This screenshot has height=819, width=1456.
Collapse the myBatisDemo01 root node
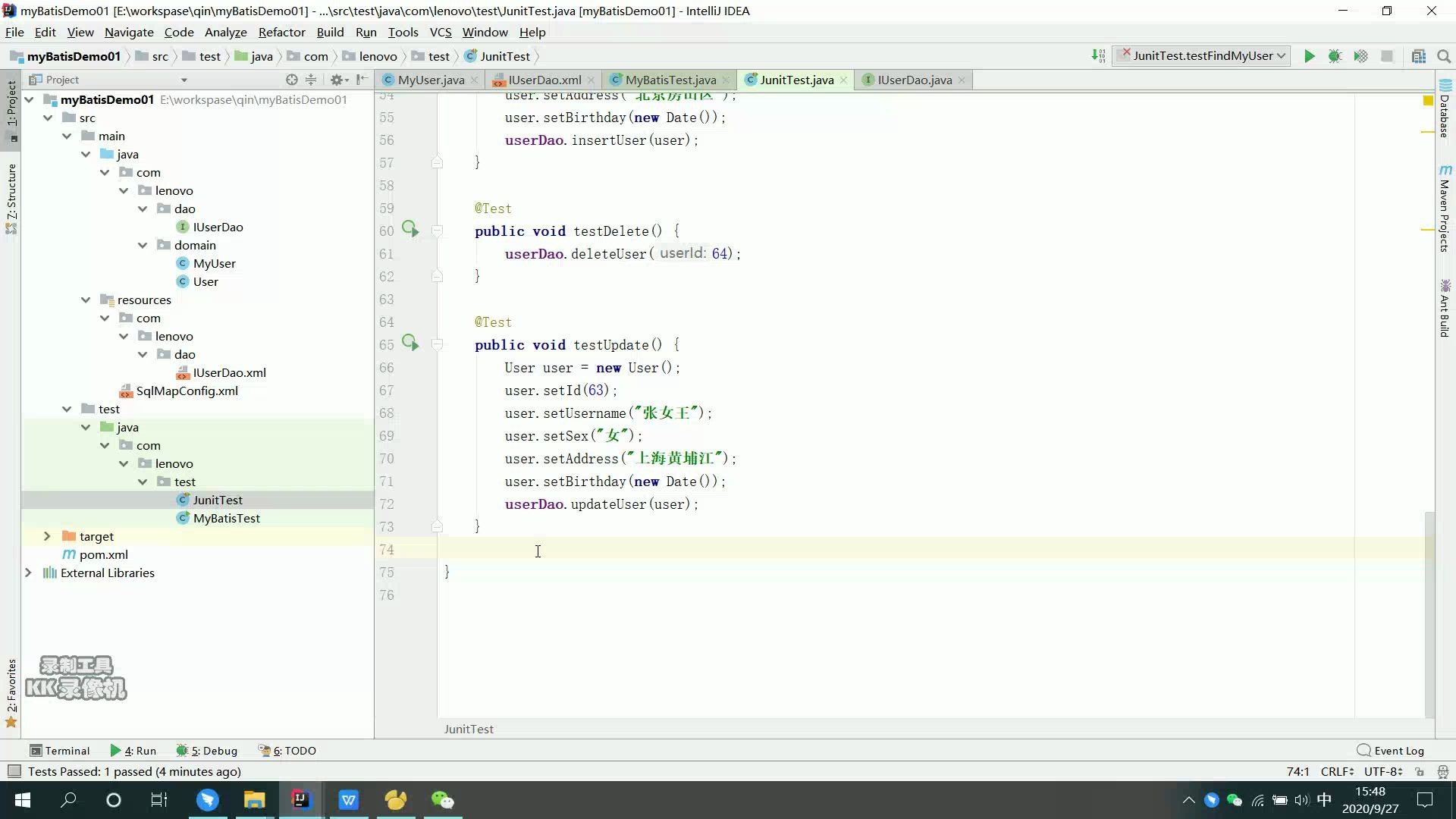click(29, 99)
